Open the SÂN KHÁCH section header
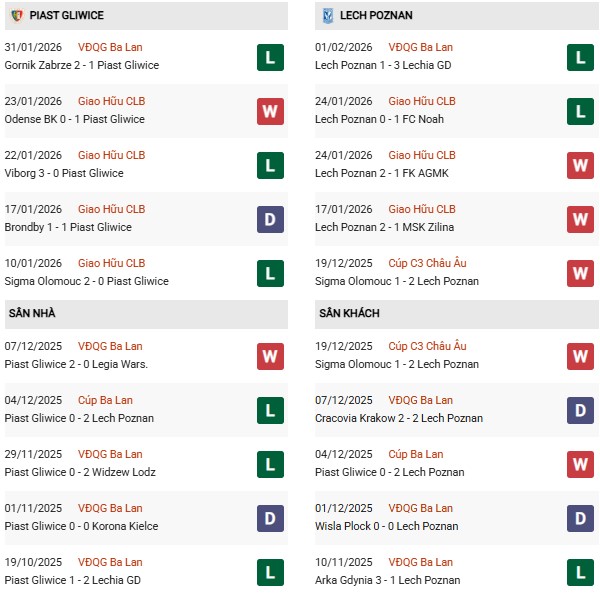The image size is (600, 595). click(349, 314)
